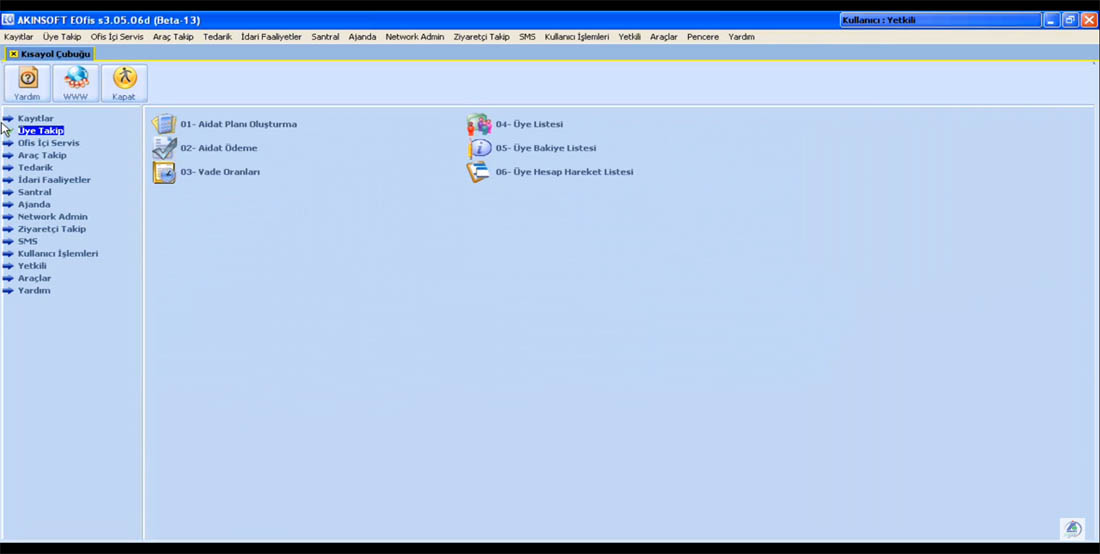Select SMS in the sidebar list

(x=28, y=241)
